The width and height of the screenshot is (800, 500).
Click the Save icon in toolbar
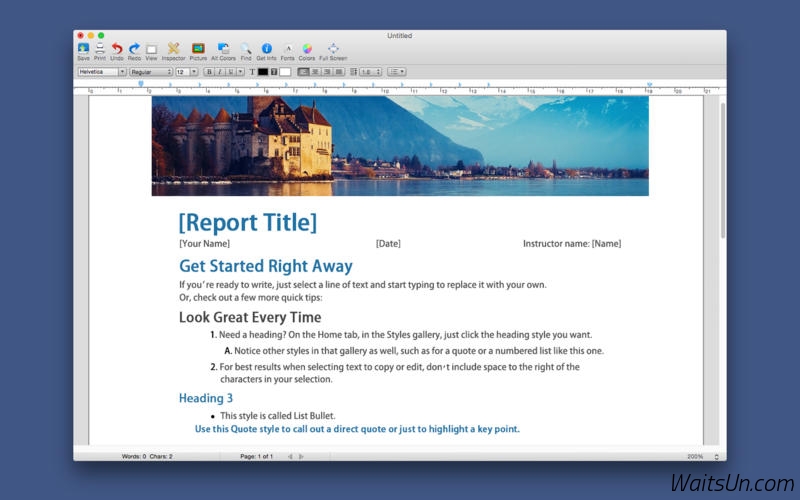pos(83,49)
